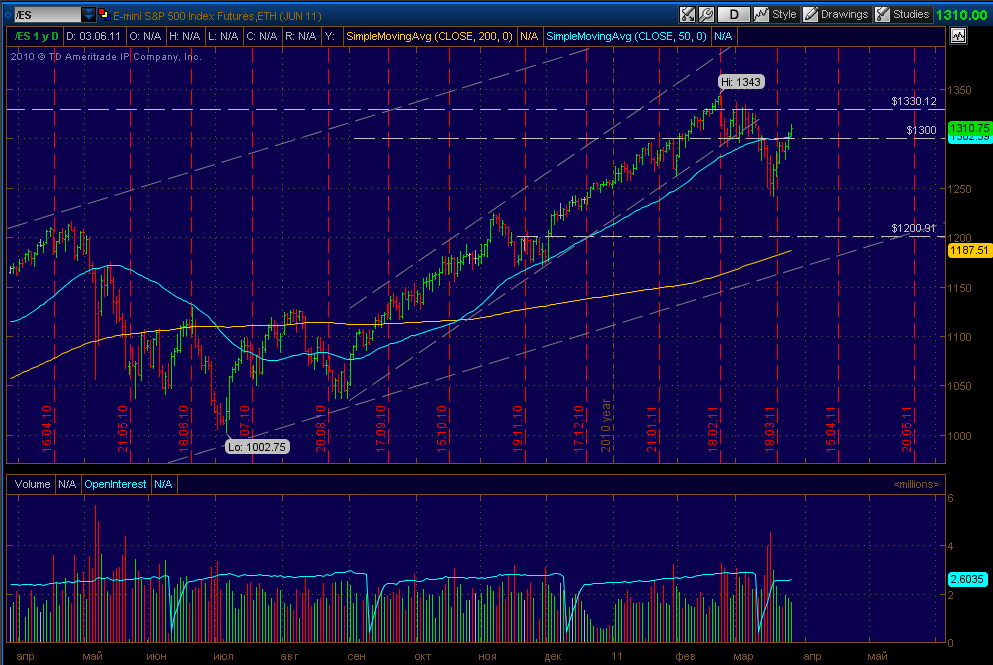The height and width of the screenshot is (665, 993).
Task: Click the 16.04.10 expiration date marker
Action: pos(46,429)
